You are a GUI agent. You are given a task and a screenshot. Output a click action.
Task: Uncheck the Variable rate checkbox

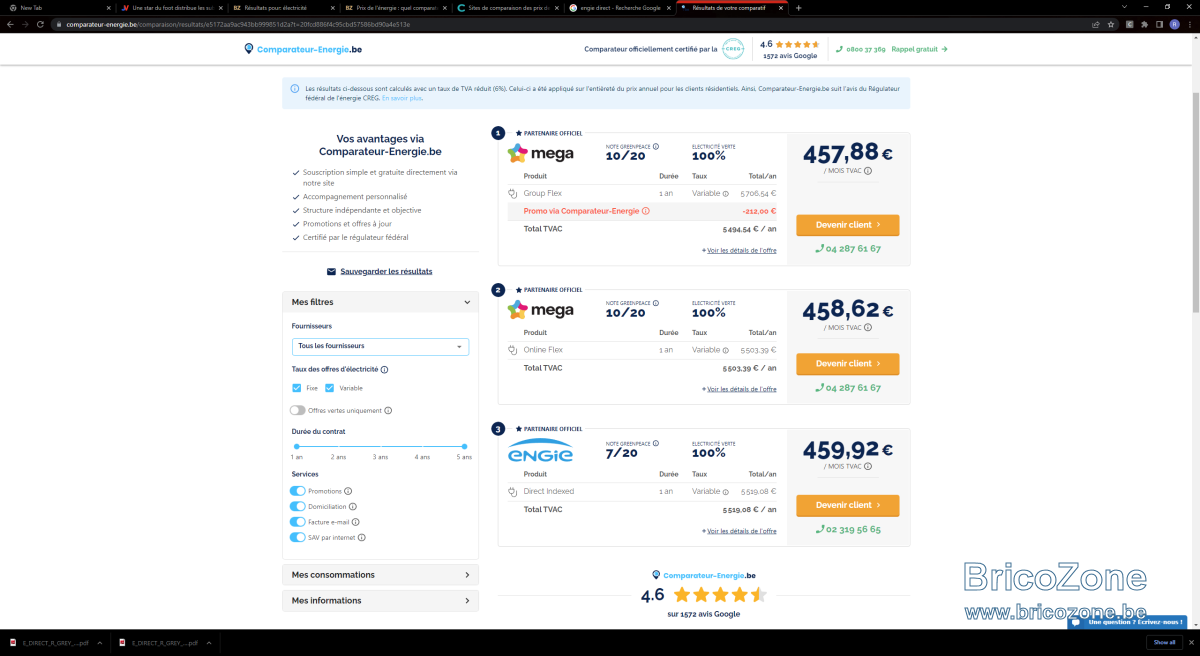tap(330, 388)
